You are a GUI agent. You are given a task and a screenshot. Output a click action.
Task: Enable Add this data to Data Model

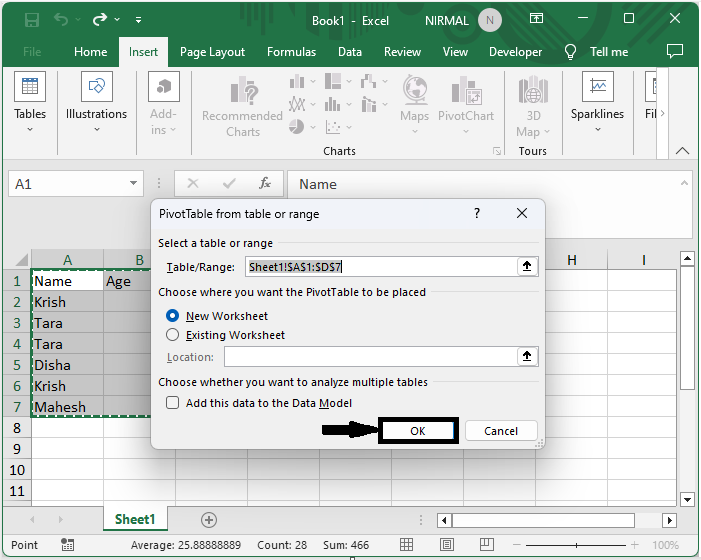[173, 403]
